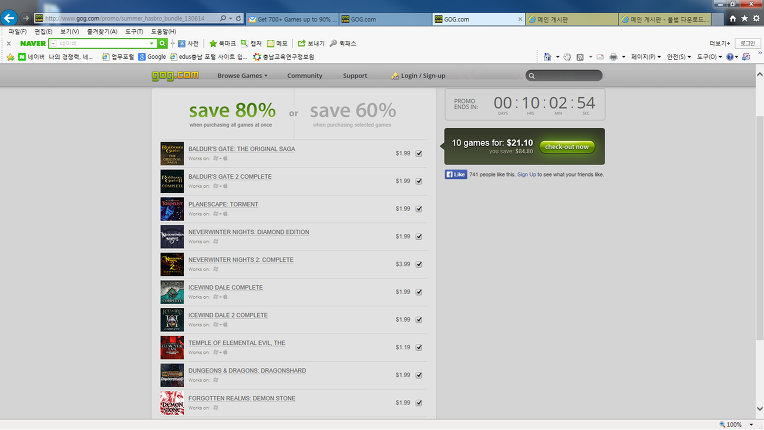
Task: Go back with the browser Back arrow
Action: pos(9,18)
